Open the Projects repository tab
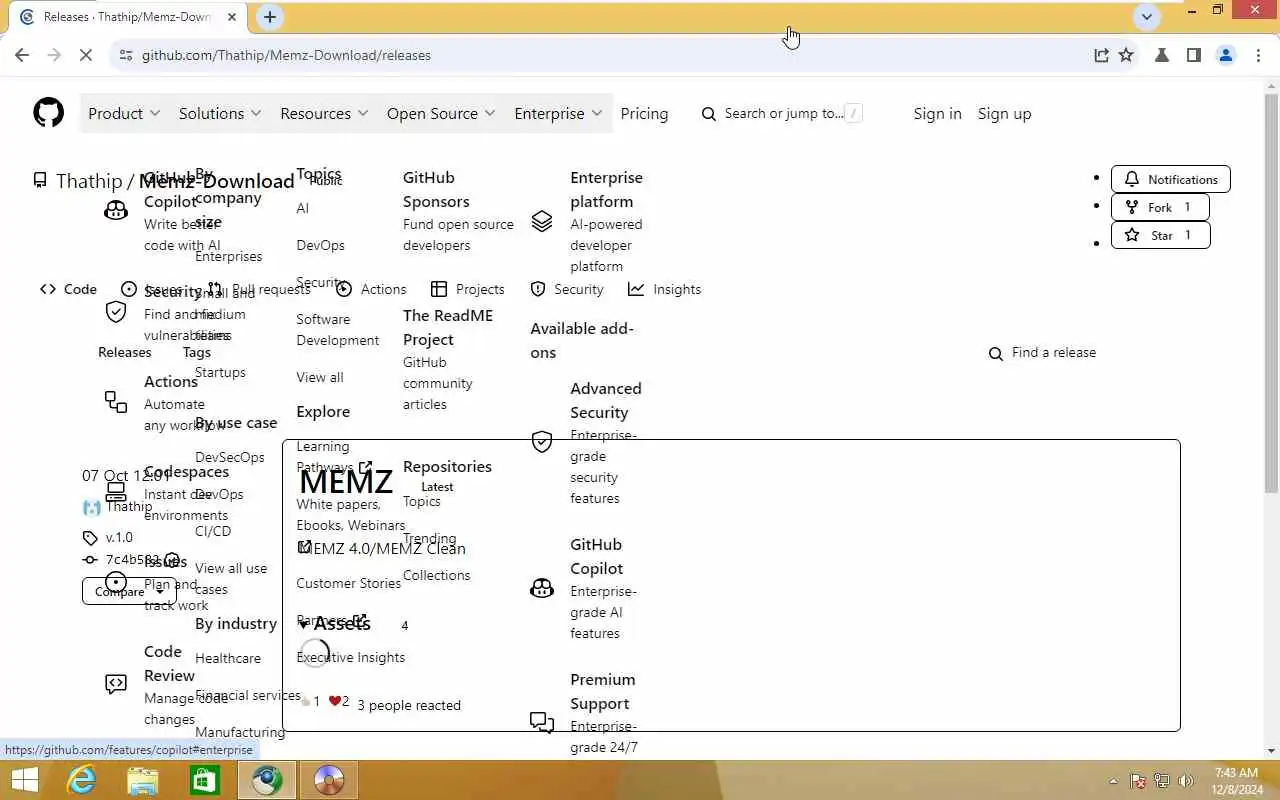Viewport: 1280px width, 800px height. 467,289
